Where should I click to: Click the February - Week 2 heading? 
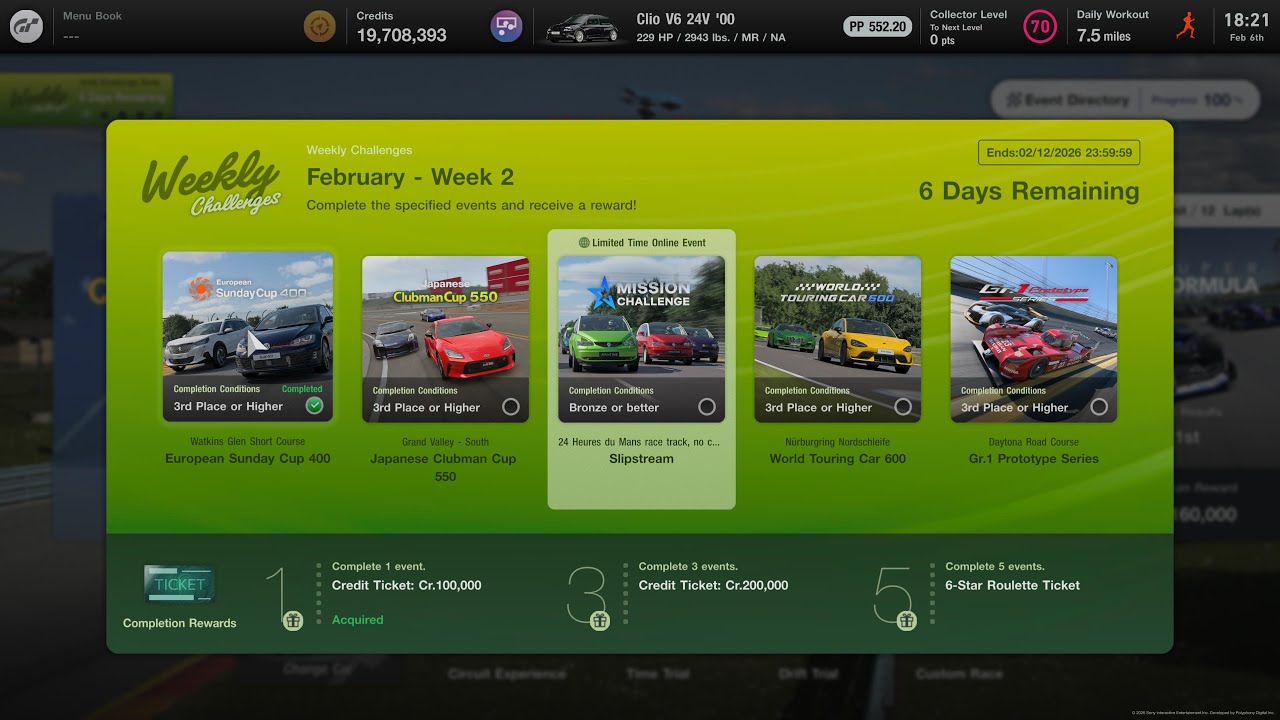[410, 177]
